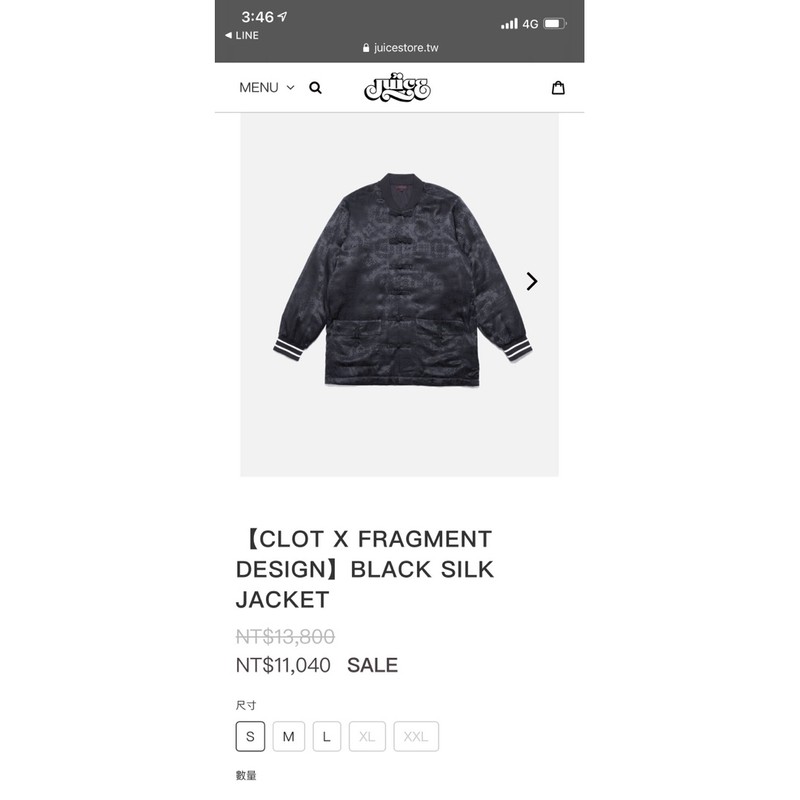Tap the 3:46 clock in status bar
800x800 pixels.
258,17
